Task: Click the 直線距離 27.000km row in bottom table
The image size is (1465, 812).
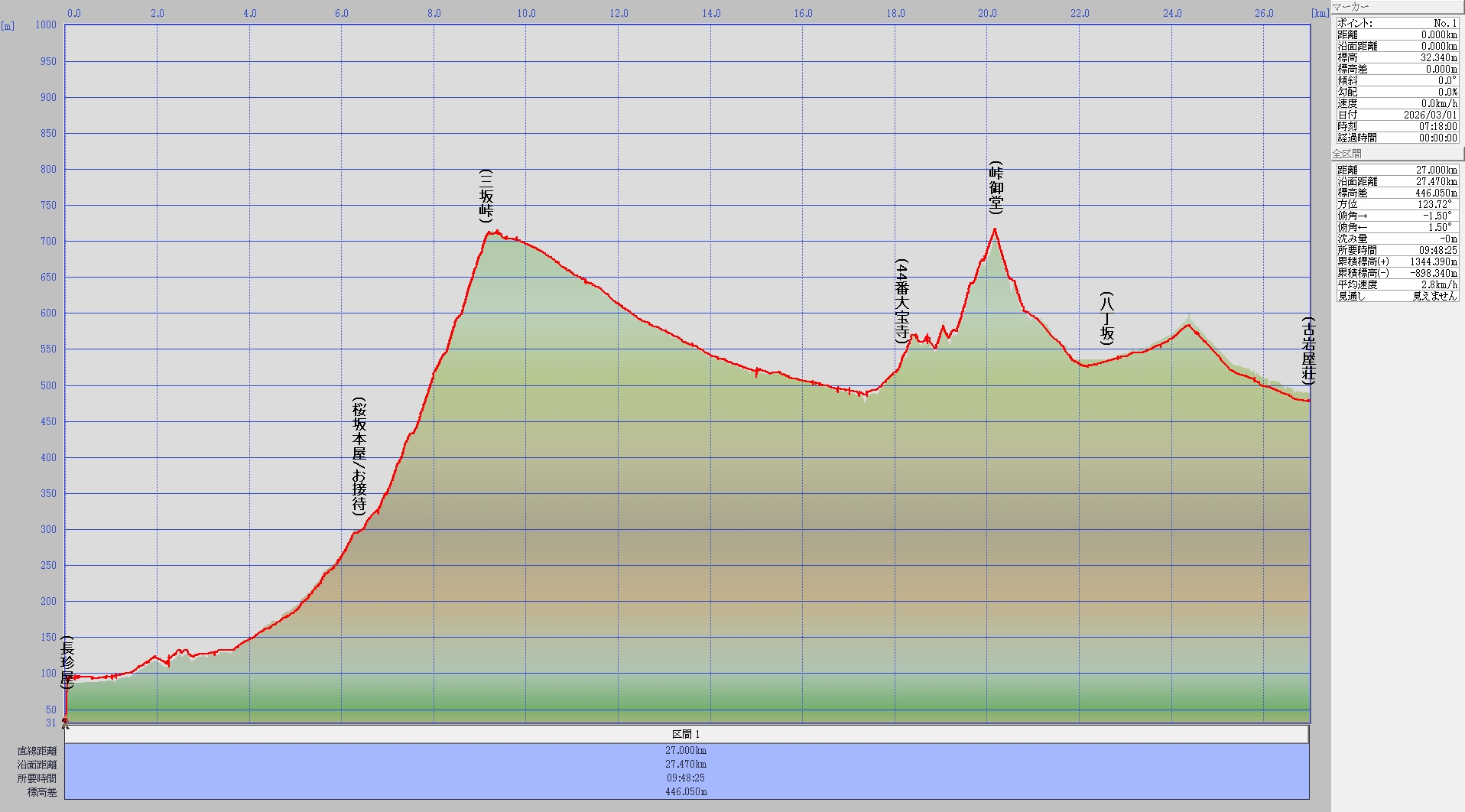Action: (x=686, y=751)
